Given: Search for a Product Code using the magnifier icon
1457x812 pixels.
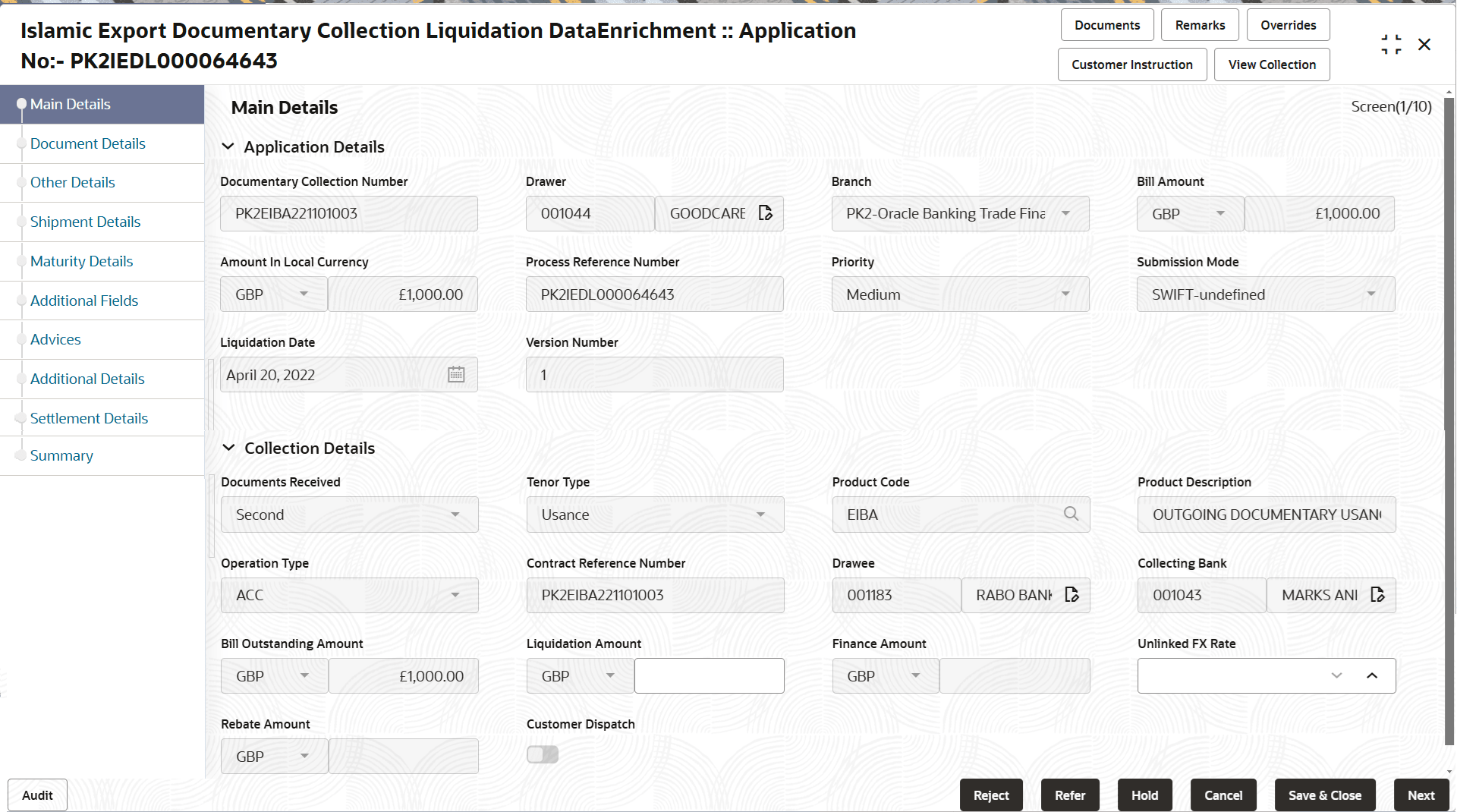Looking at the screenshot, I should (1072, 514).
